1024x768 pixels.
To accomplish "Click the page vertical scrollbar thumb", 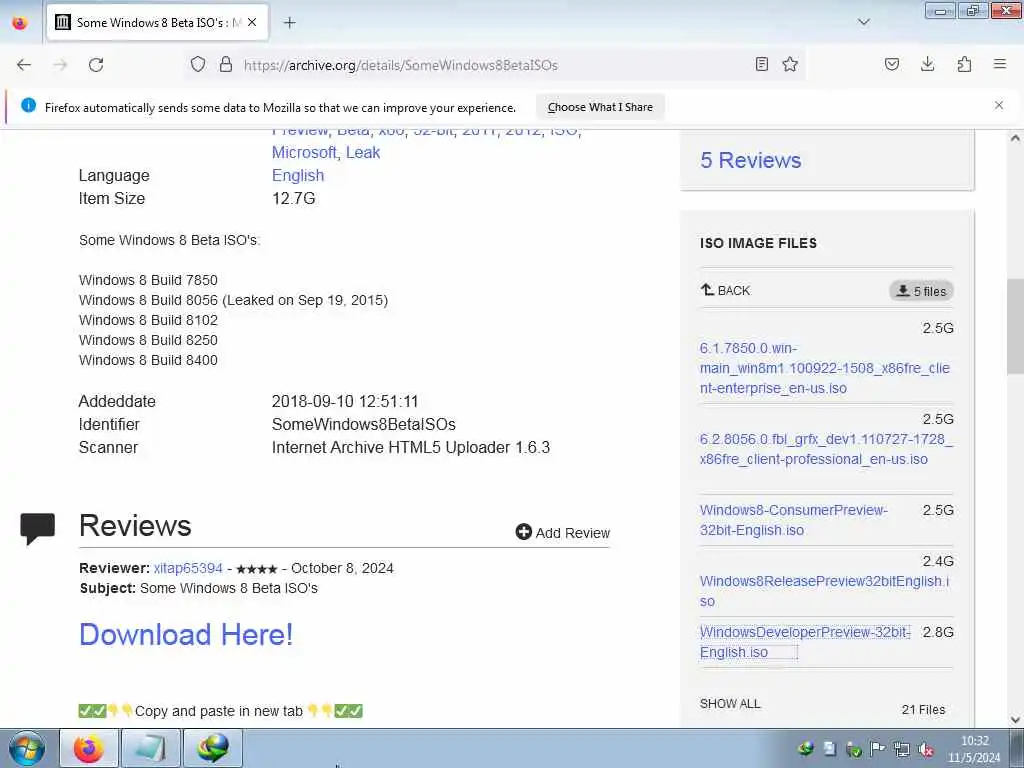I will (1015, 326).
